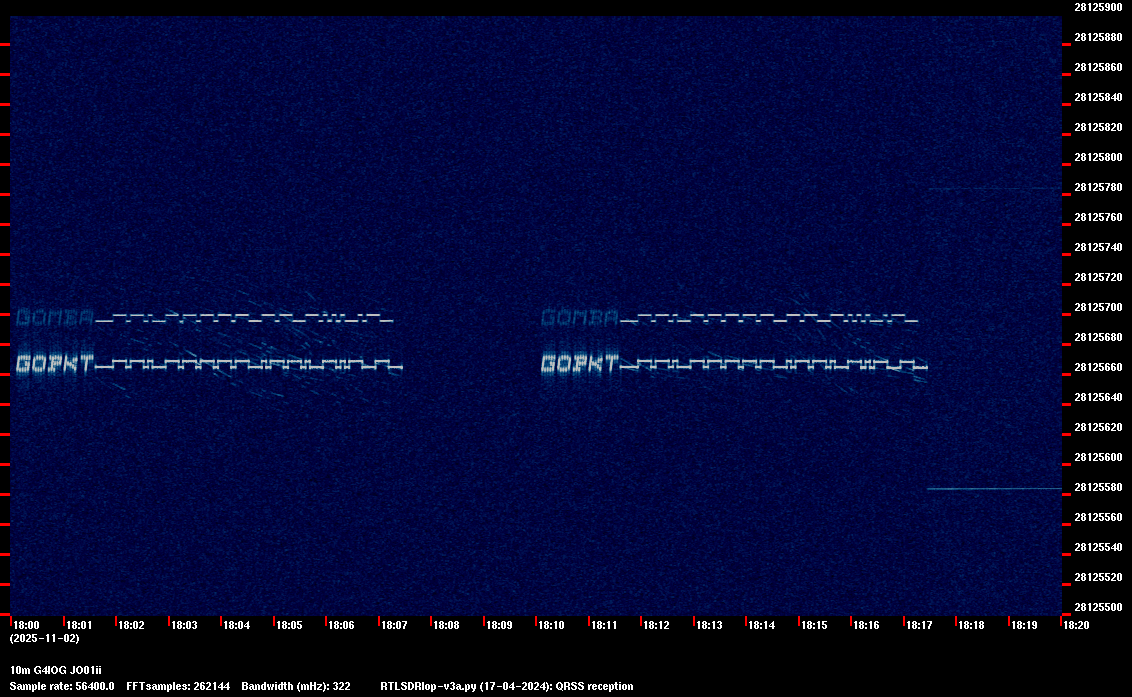Screen dimensions: 1132x697
Task: Select the 18:11 time tick label
Action: point(604,625)
